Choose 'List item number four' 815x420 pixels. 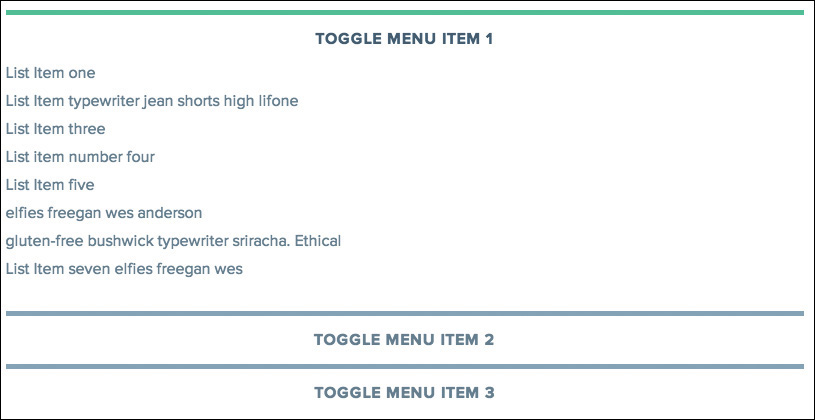click(80, 157)
